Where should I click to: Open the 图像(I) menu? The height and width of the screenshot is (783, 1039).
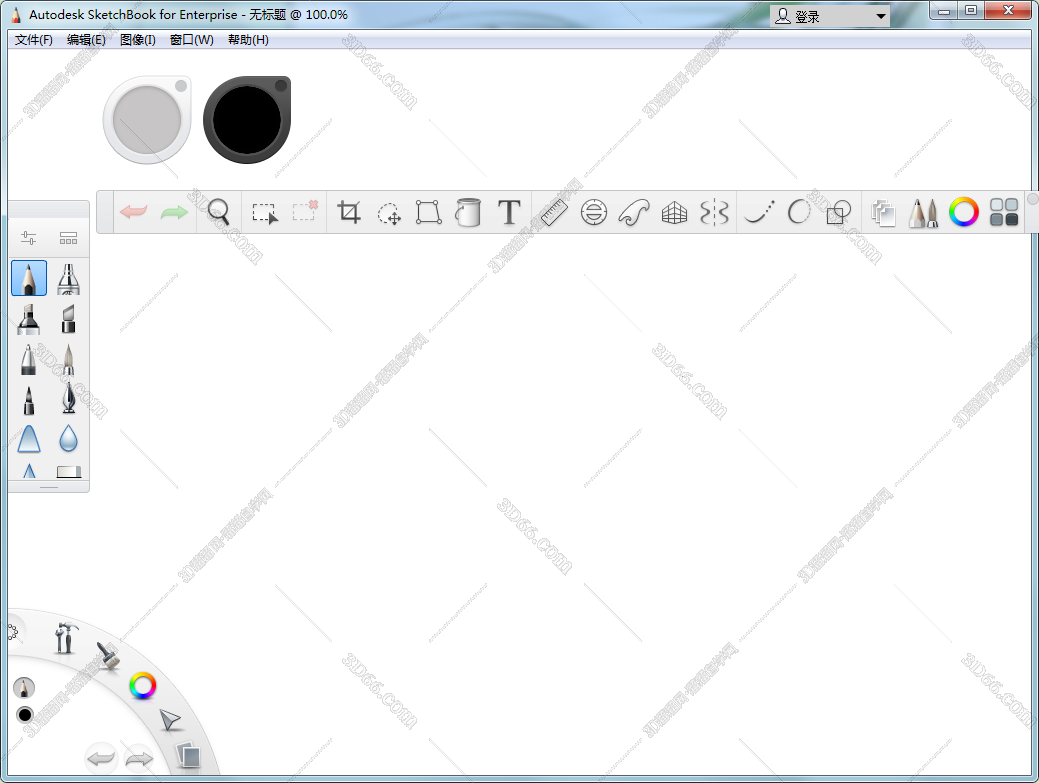(x=137, y=40)
